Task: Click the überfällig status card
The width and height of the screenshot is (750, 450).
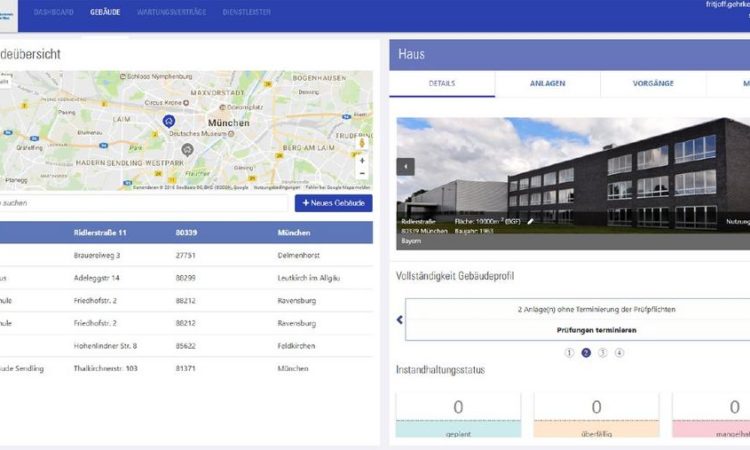Action: click(596, 415)
